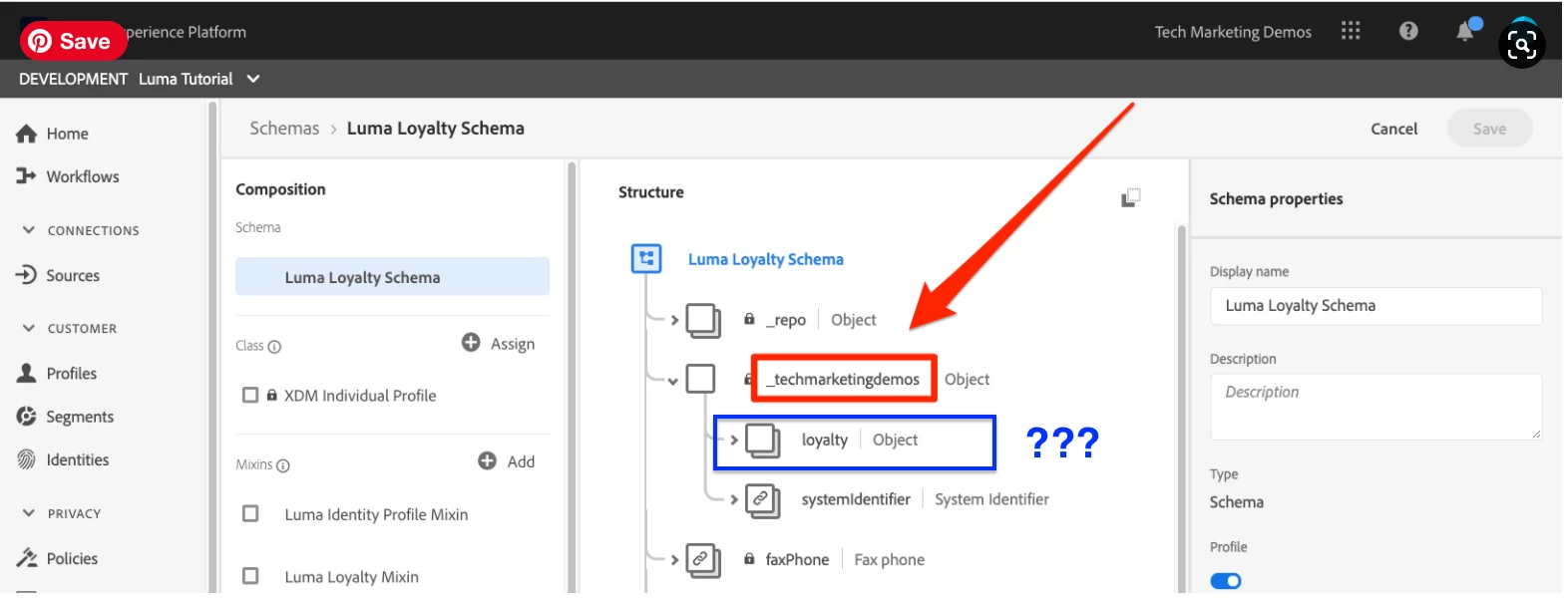Open Identities in sidebar
Viewport: 1568px width, 598px height.
click(78, 459)
